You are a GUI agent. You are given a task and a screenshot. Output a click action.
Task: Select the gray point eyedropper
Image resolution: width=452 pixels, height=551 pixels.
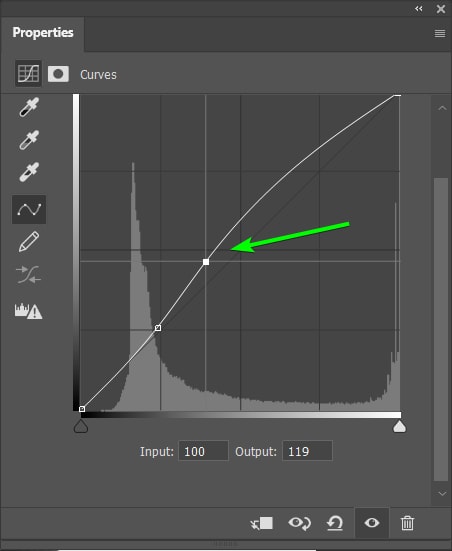coord(29,140)
